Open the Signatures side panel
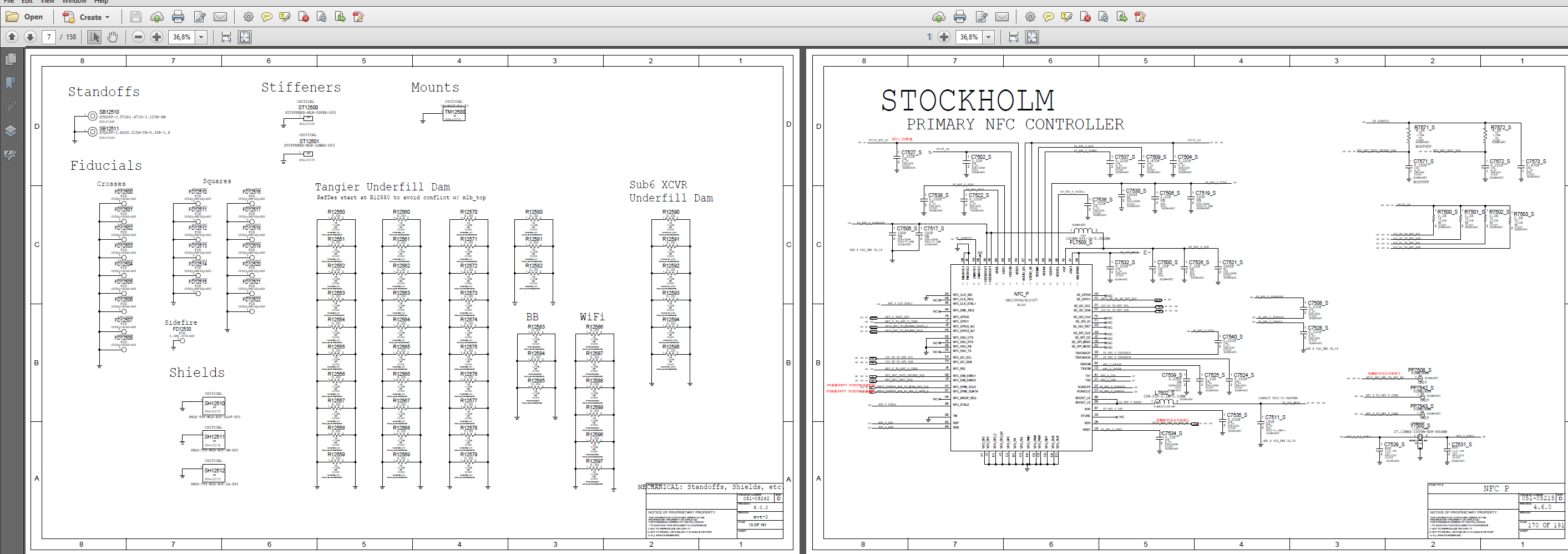The image size is (1568, 554). 11,155
